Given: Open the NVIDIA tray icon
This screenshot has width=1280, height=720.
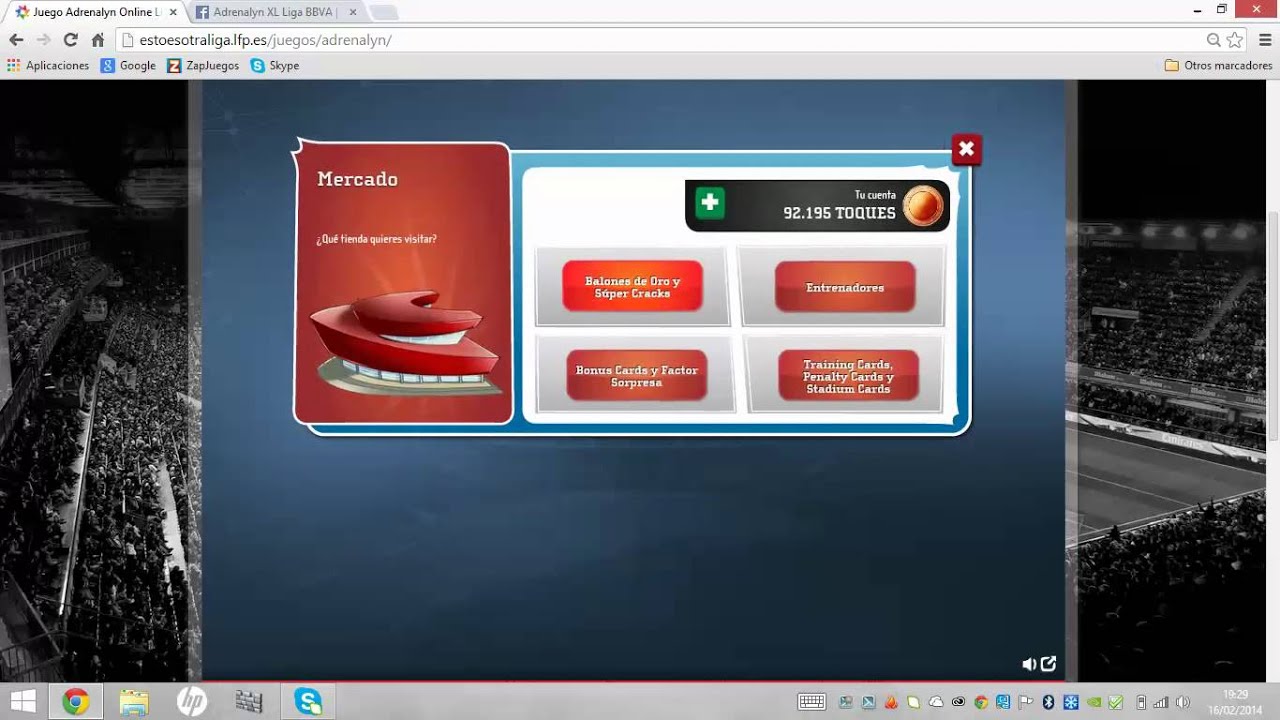Looking at the screenshot, I should click(x=1094, y=702).
